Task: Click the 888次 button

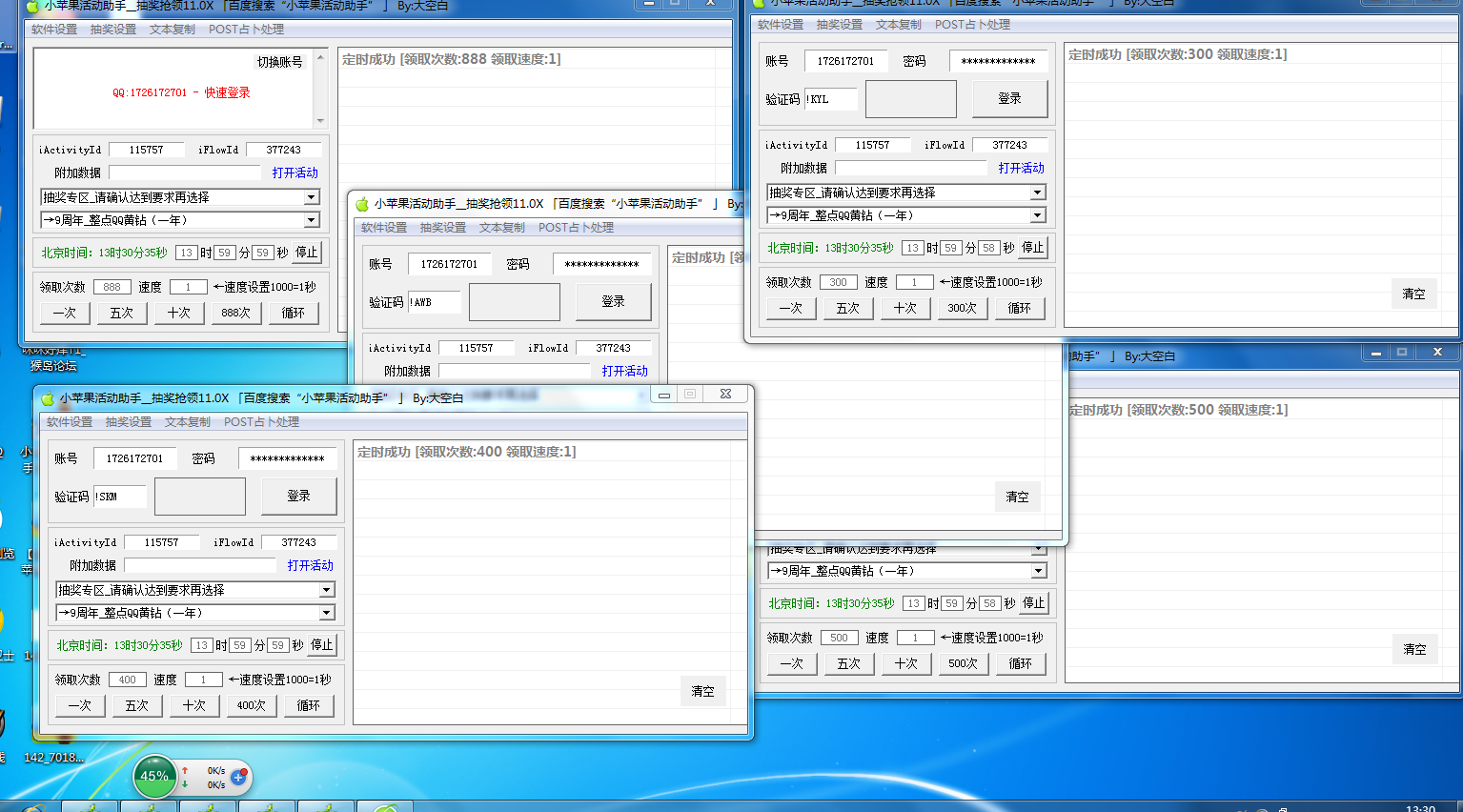Action: point(236,313)
